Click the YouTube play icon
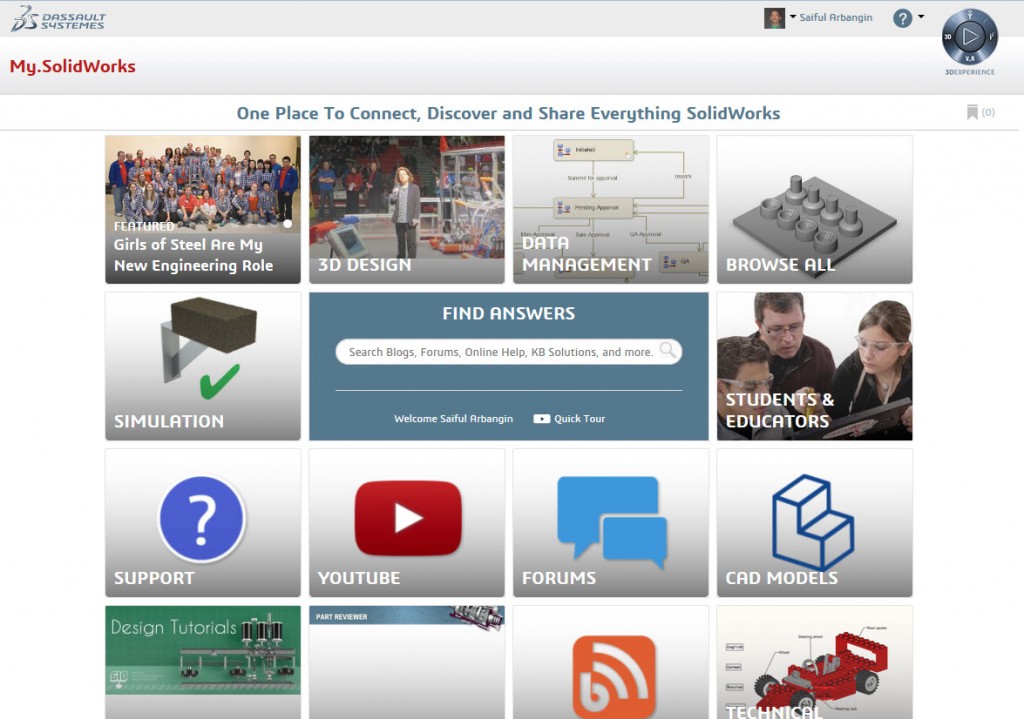1024x719 pixels. [x=408, y=519]
